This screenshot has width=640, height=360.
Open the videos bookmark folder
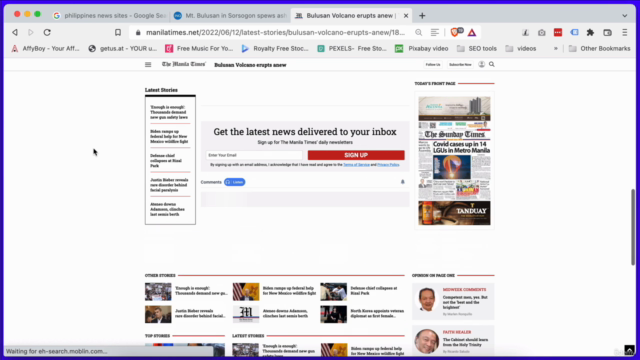click(x=521, y=48)
